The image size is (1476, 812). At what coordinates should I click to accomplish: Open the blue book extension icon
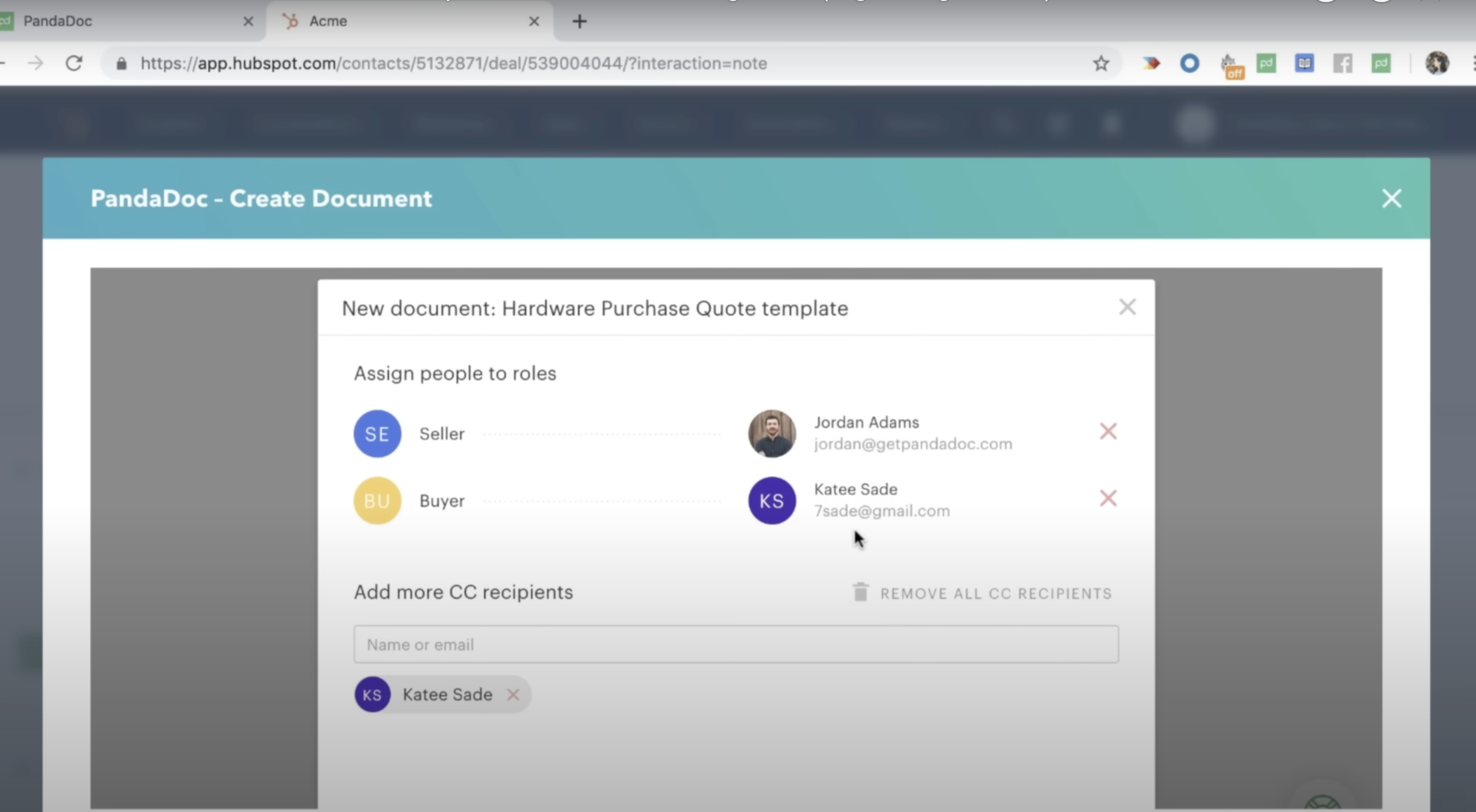[x=1304, y=64]
